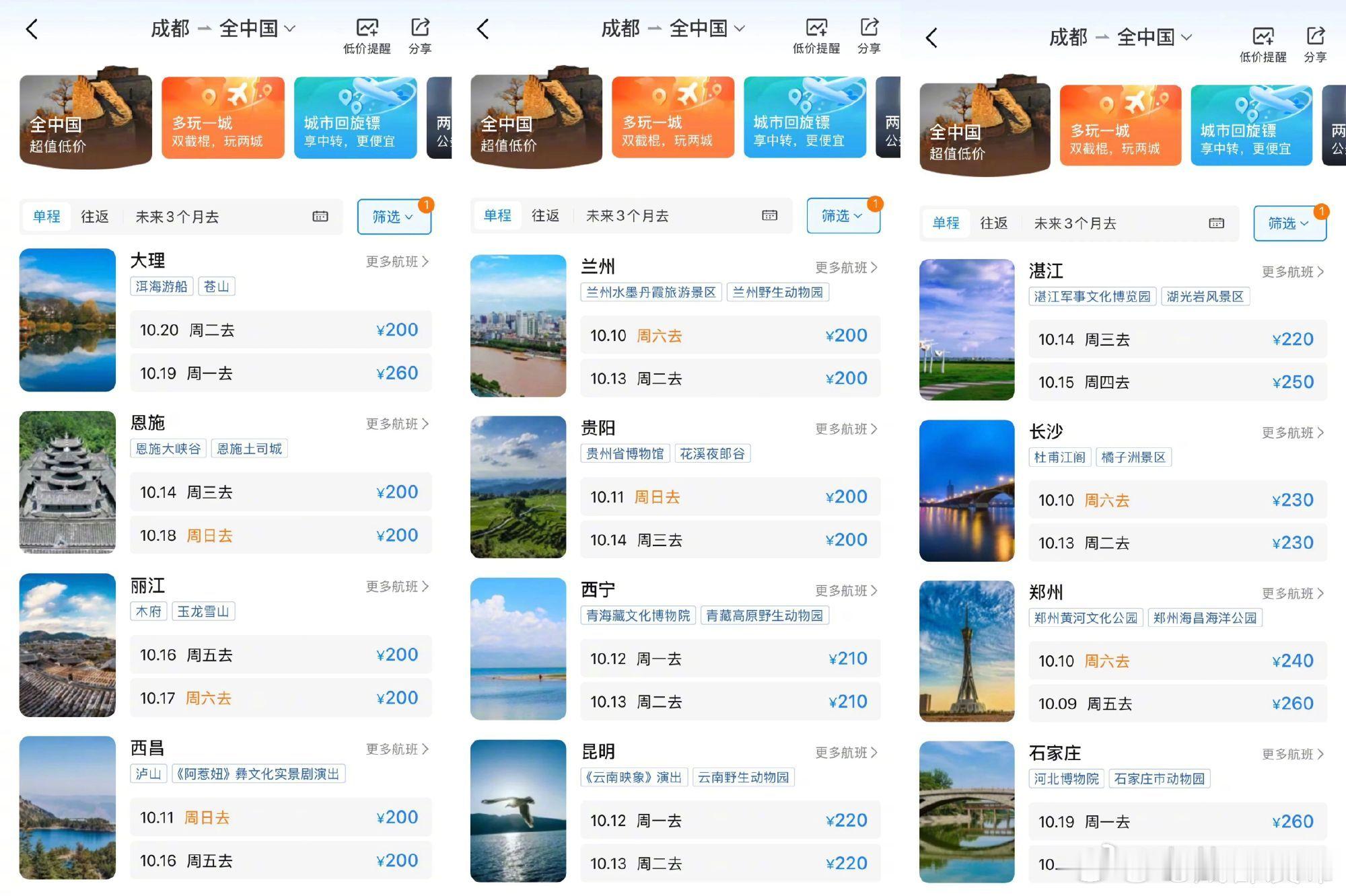
Task: Select 大理 flight 10.19 周一去 ¥260
Action: (x=281, y=373)
